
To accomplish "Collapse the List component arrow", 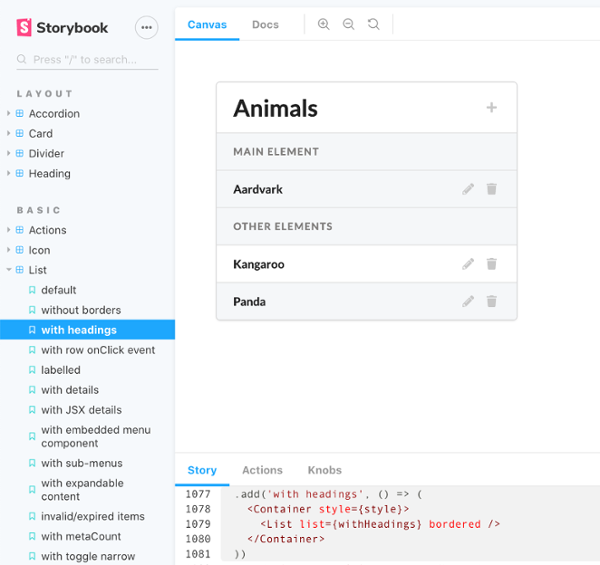I will 8,270.
